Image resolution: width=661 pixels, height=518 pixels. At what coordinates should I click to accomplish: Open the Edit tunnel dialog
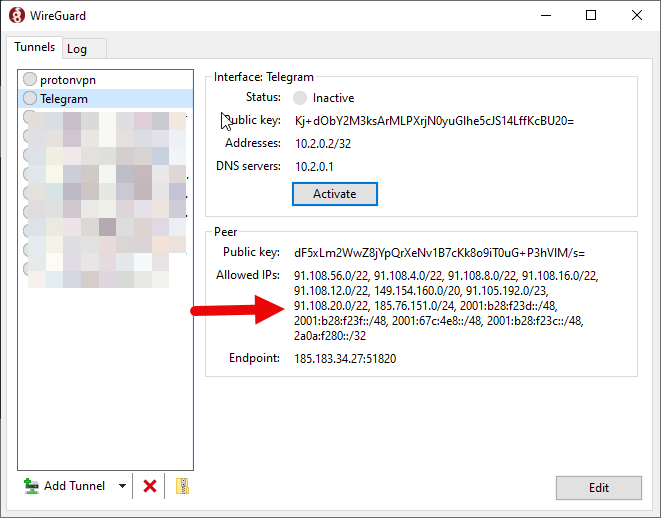coord(599,488)
